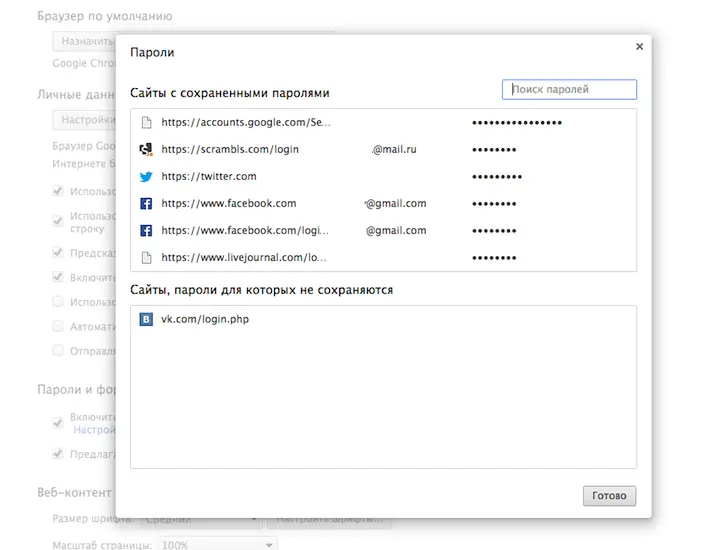Screen dimensions: 720x550
Task: Click the password dots for facebook.com/logi...
Action: pos(494,231)
